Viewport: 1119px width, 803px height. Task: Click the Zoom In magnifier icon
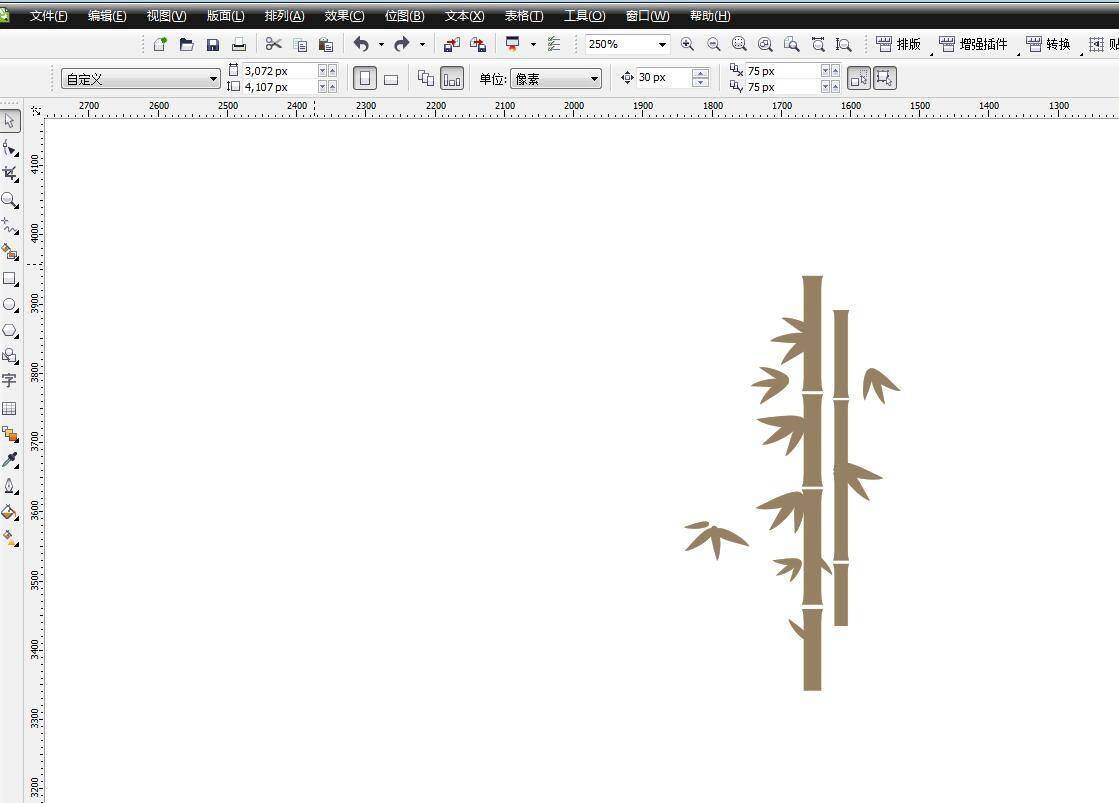click(x=687, y=44)
